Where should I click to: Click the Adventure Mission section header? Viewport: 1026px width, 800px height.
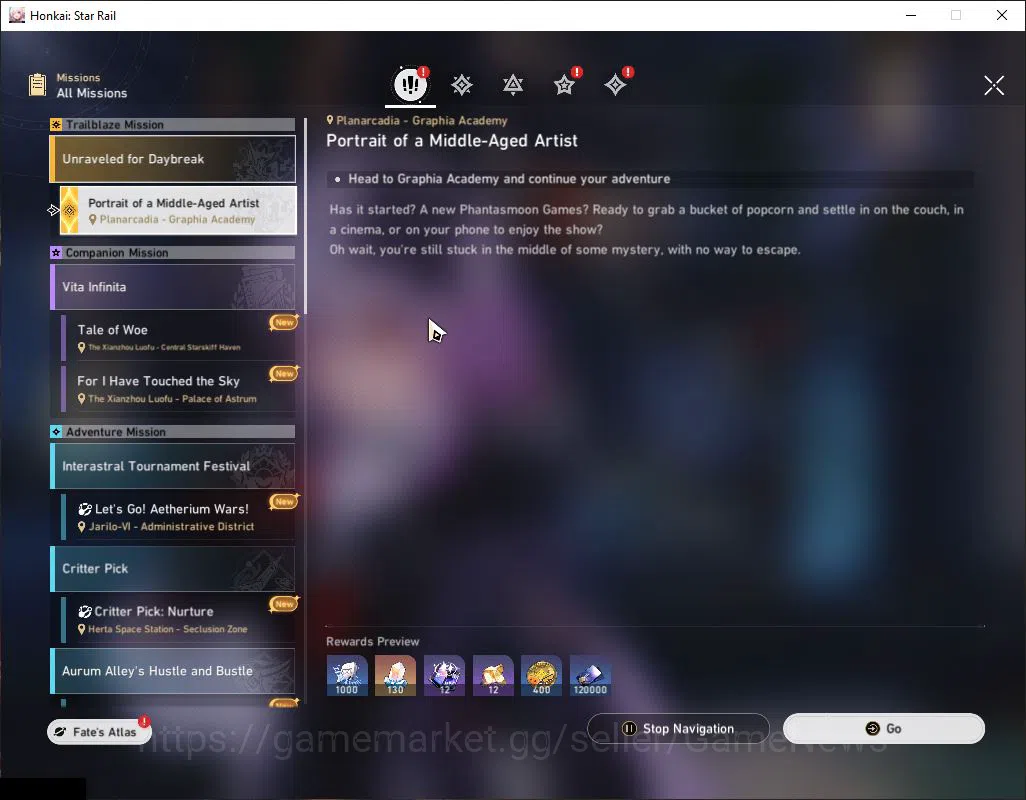pyautogui.click(x=173, y=432)
